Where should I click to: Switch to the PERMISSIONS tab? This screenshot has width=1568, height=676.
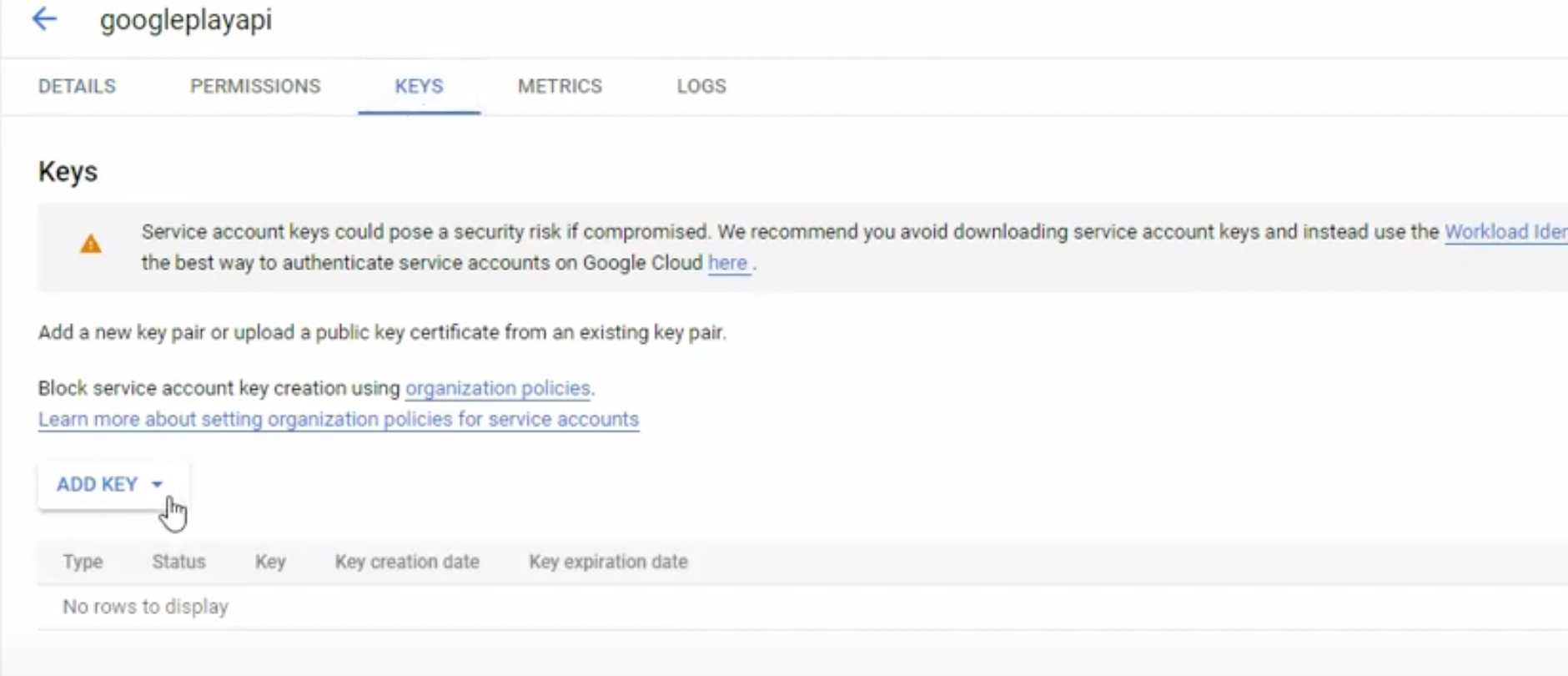click(255, 86)
